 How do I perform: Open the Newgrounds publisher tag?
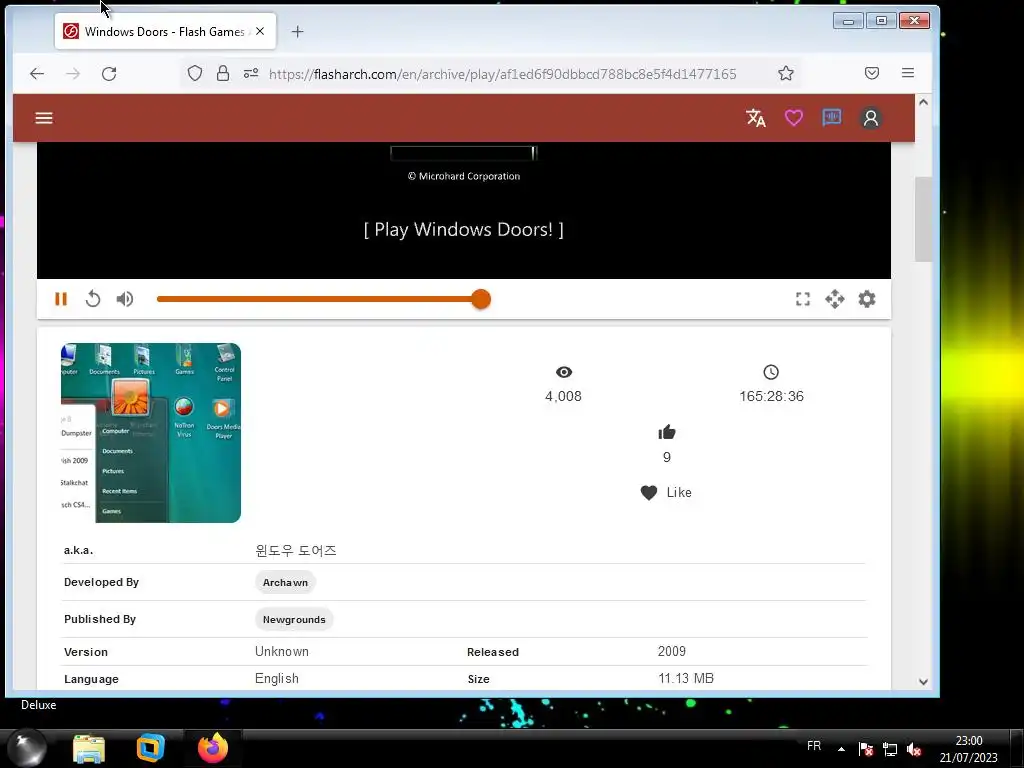294,619
